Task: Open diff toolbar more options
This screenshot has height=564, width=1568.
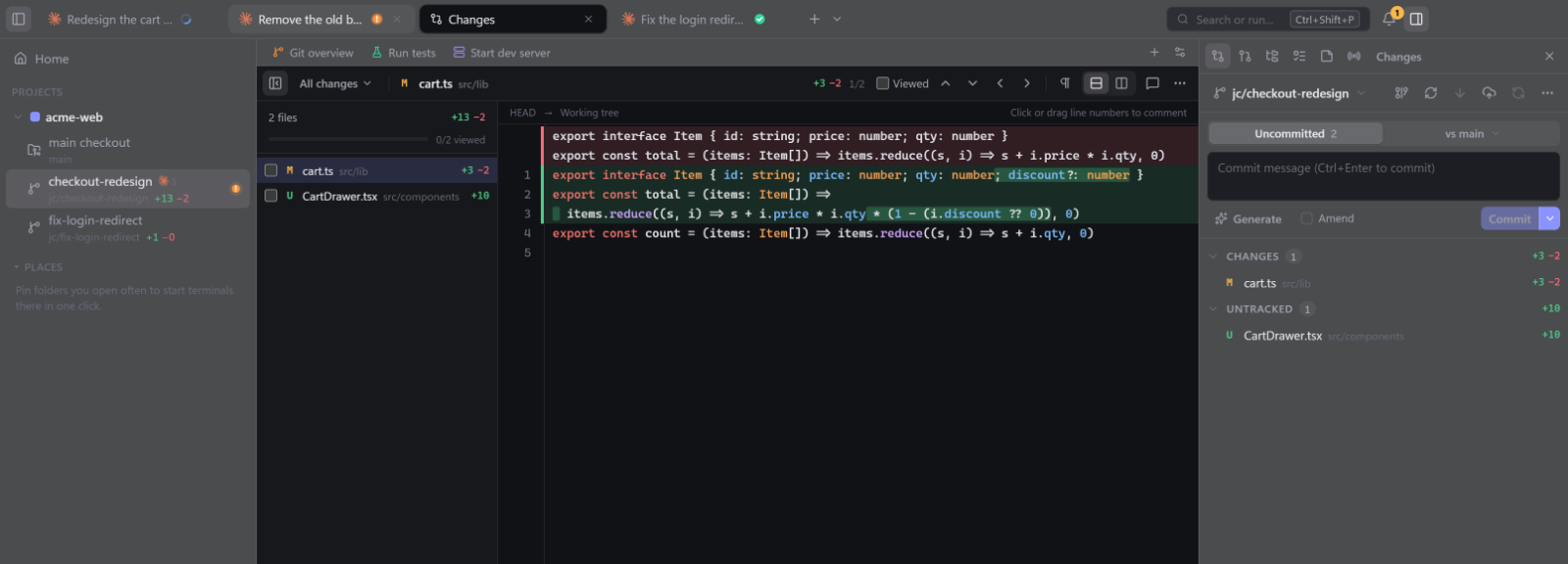Action: [1180, 83]
